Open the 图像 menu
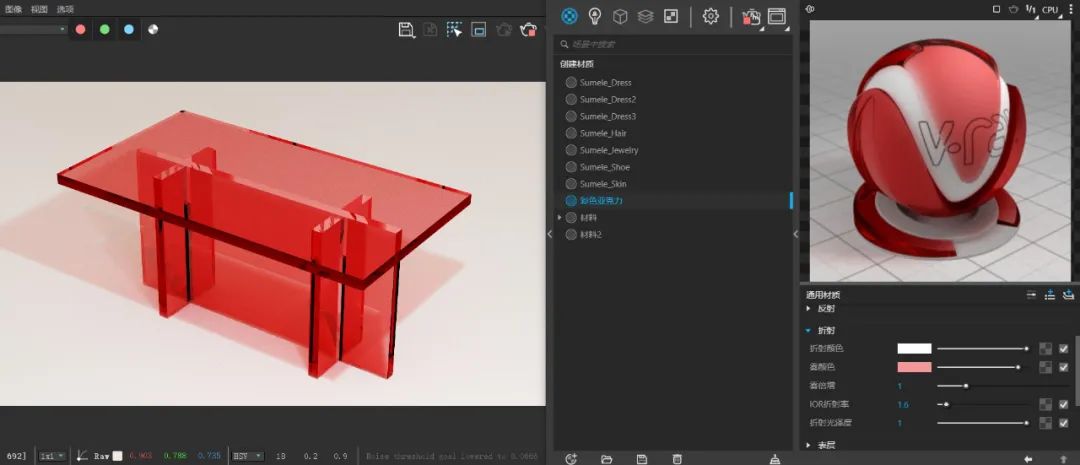This screenshot has width=1080, height=465. point(14,9)
